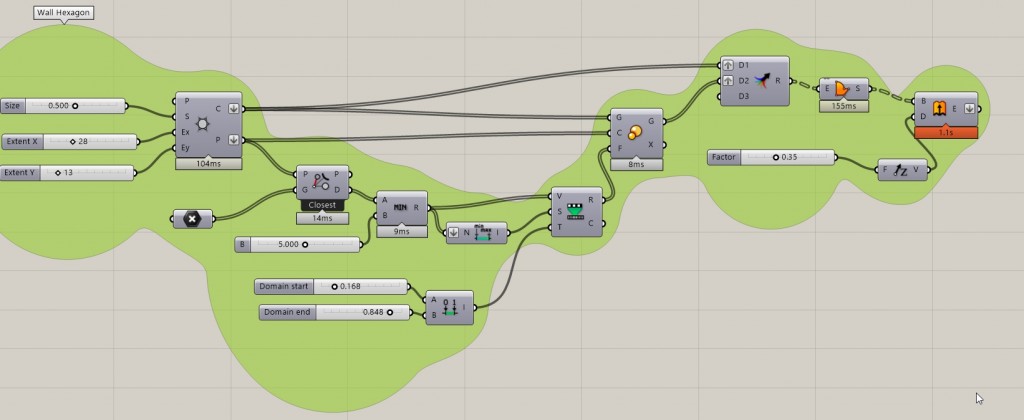Toggle the flatten arrow on Extrude E output
This screenshot has width=1024, height=420.
[x=968, y=108]
